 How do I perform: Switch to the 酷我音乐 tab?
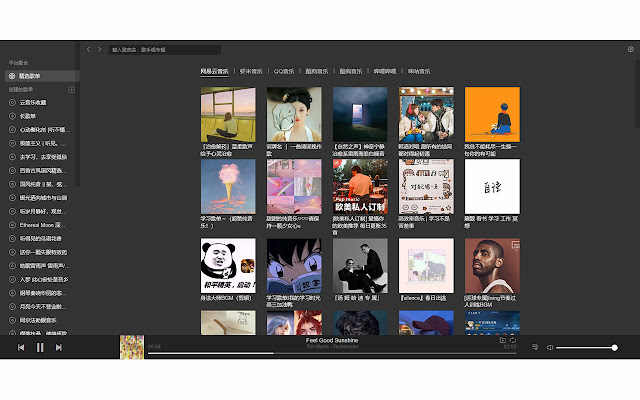[x=351, y=71]
